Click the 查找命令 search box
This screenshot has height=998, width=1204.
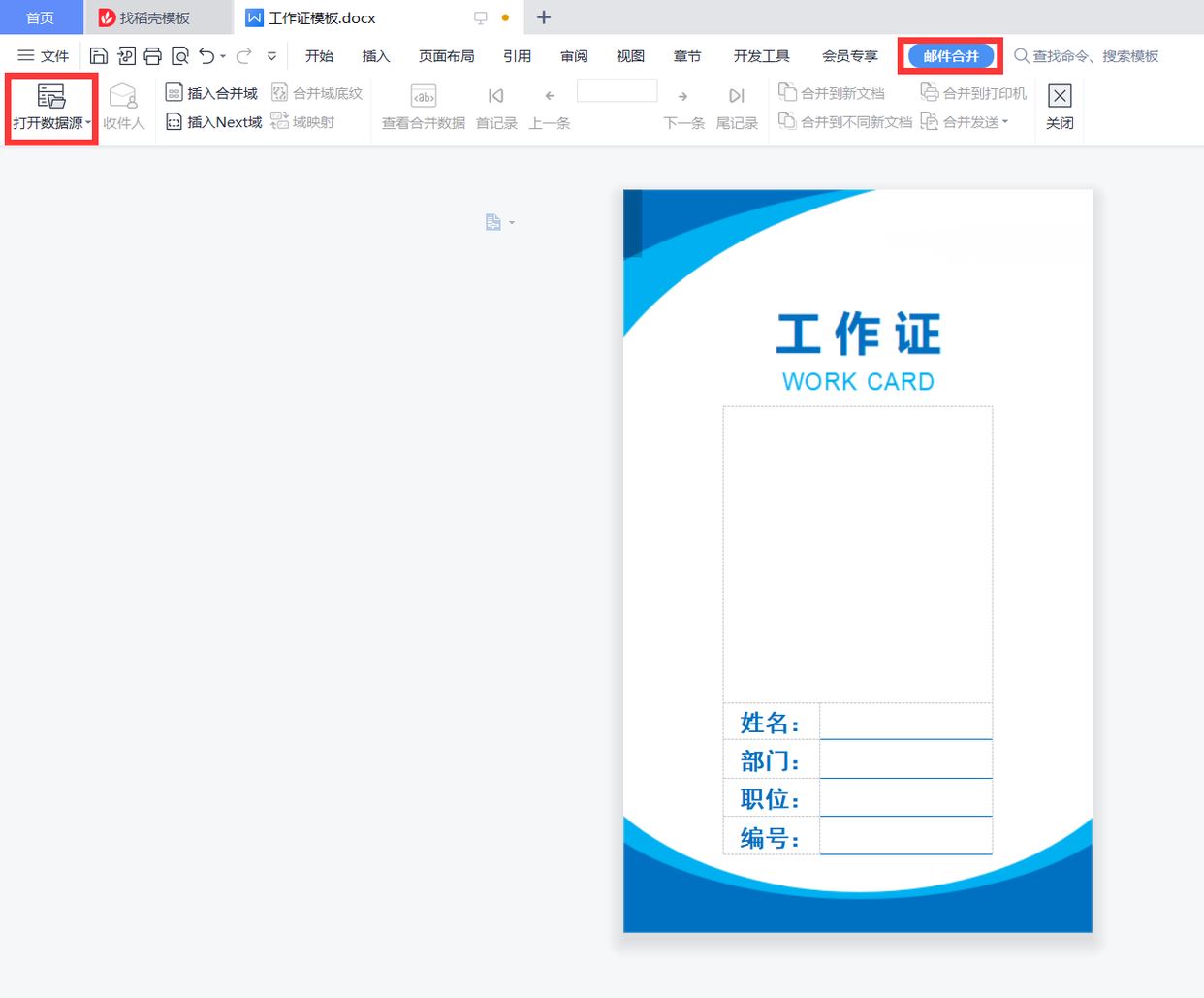click(x=1087, y=56)
